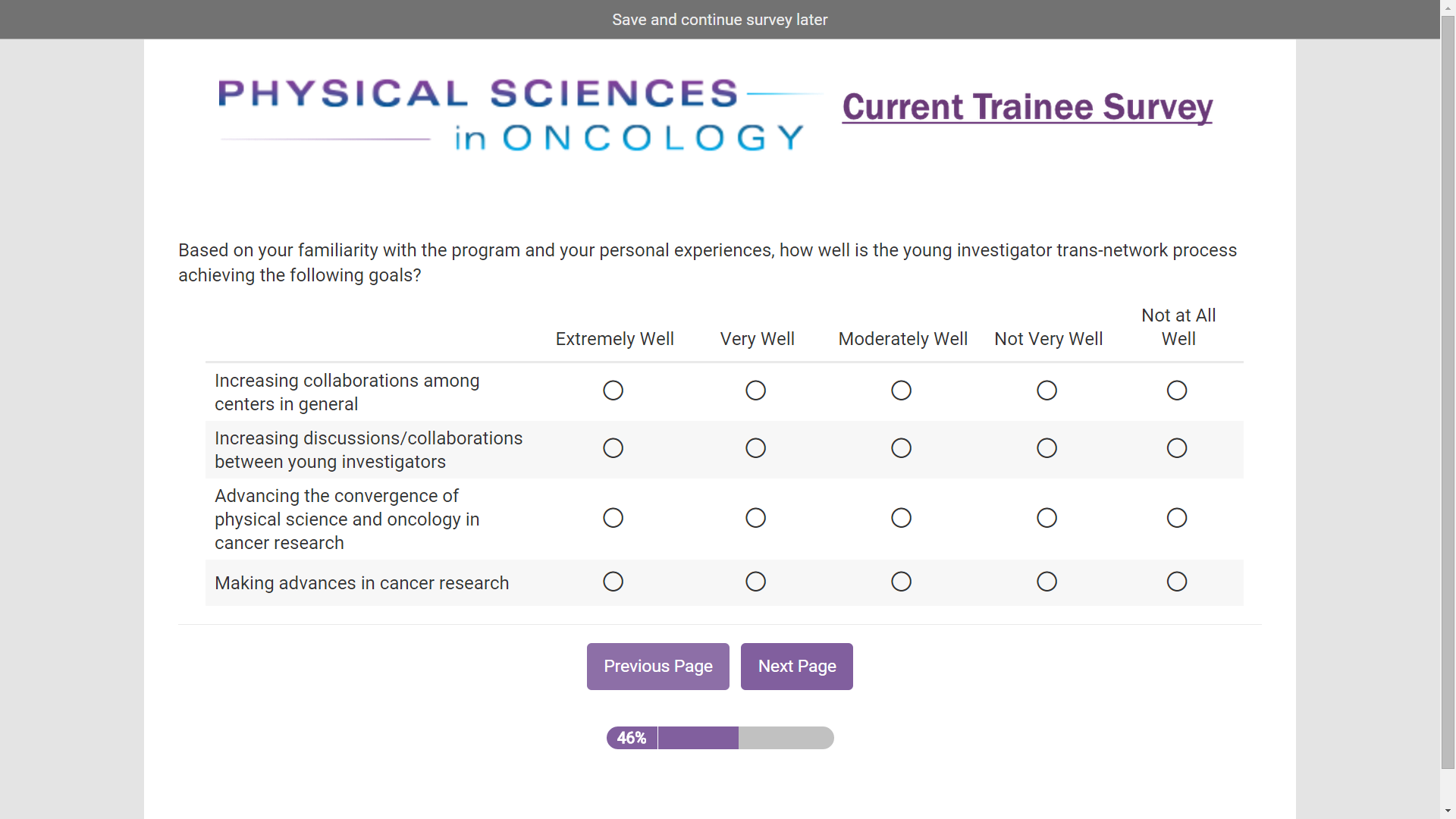
Task: Pick Not Very Well for making advances in cancer research
Action: [x=1046, y=582]
